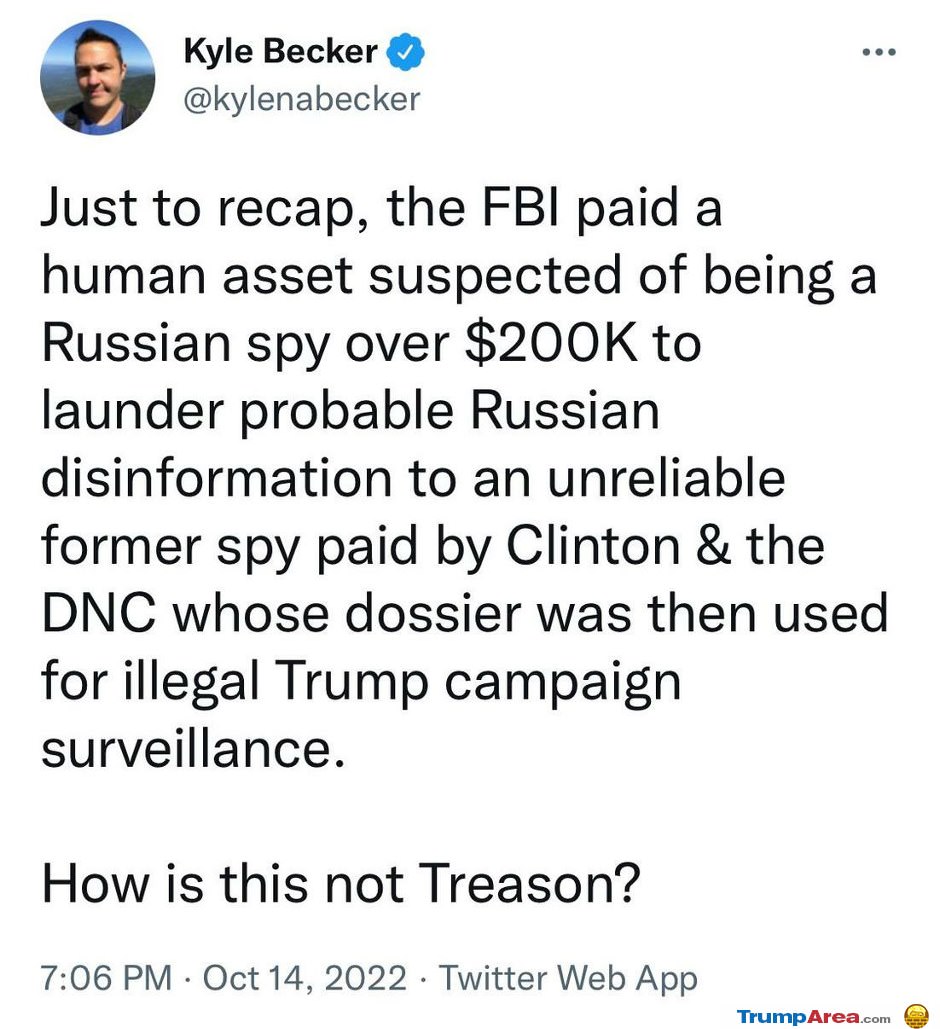Open the Twitter Web App source link
This screenshot has width=940, height=1029.
click(568, 978)
